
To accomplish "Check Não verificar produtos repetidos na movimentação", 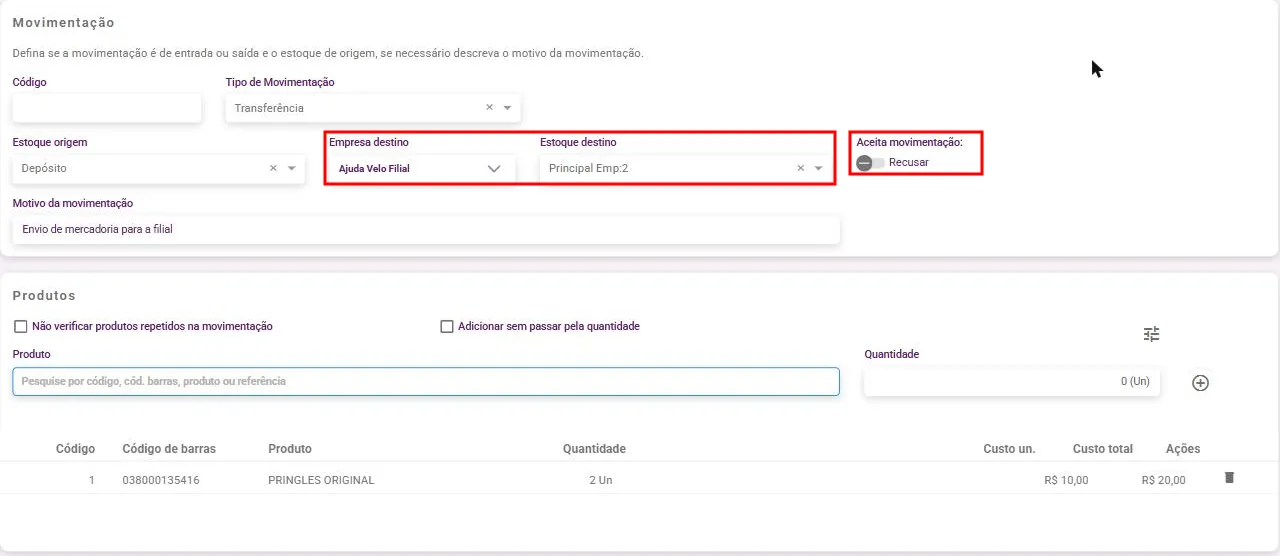I will coord(20,326).
